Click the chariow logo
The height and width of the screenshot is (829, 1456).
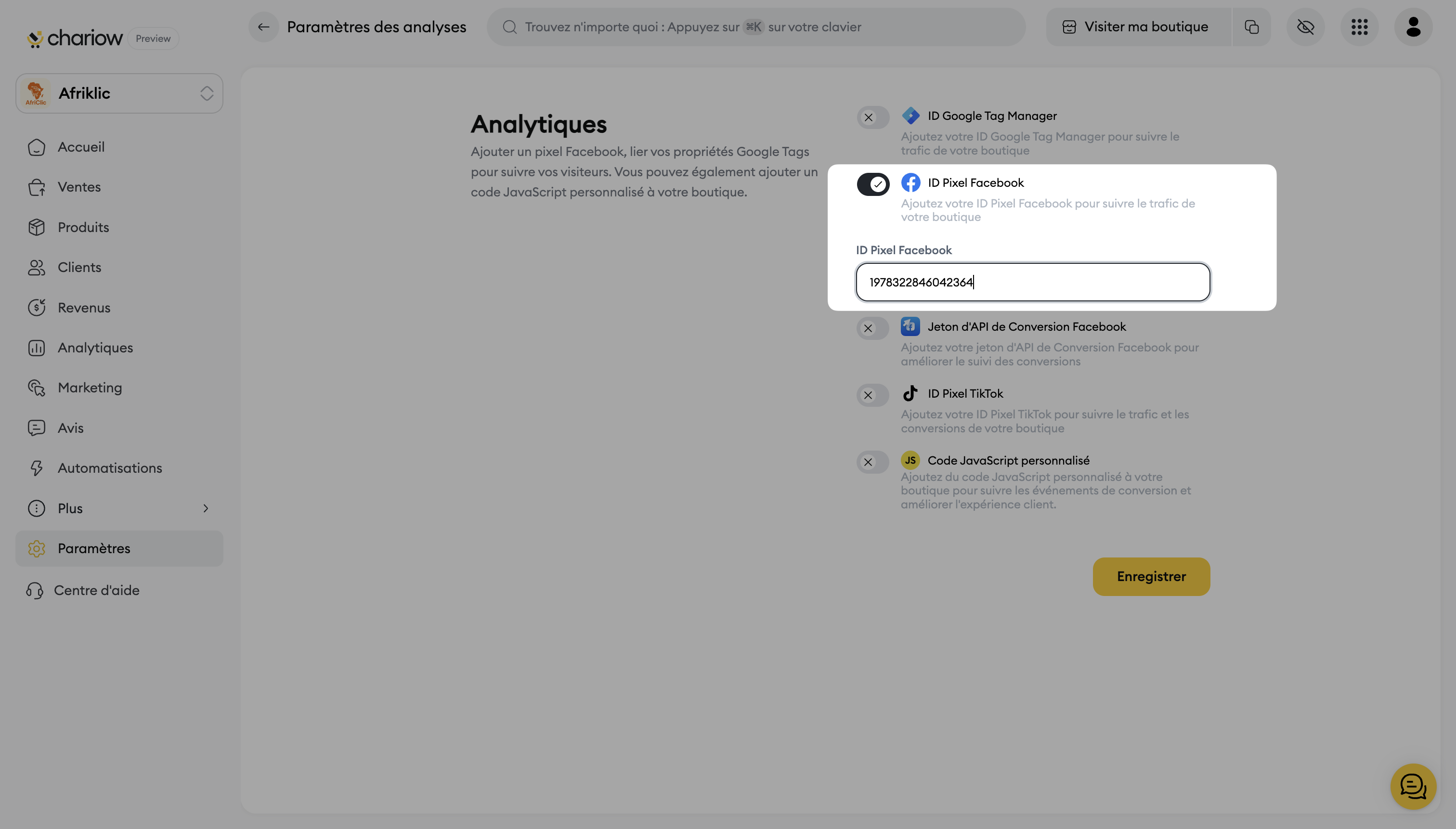click(x=75, y=38)
